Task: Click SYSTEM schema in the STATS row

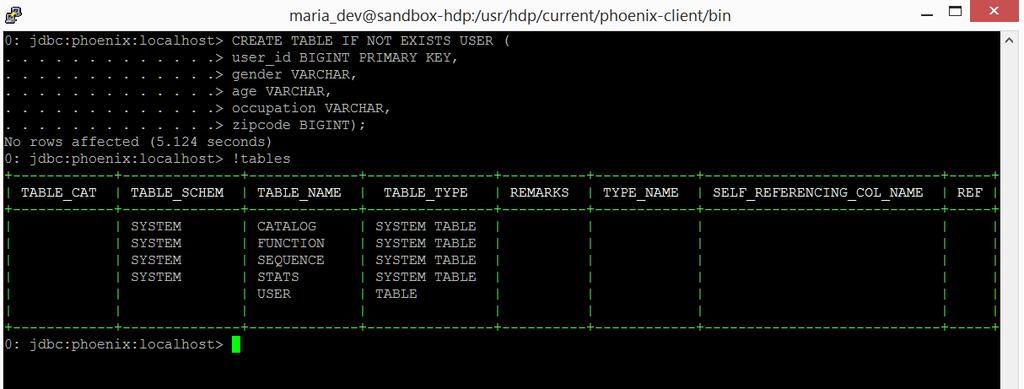Action: point(156,277)
